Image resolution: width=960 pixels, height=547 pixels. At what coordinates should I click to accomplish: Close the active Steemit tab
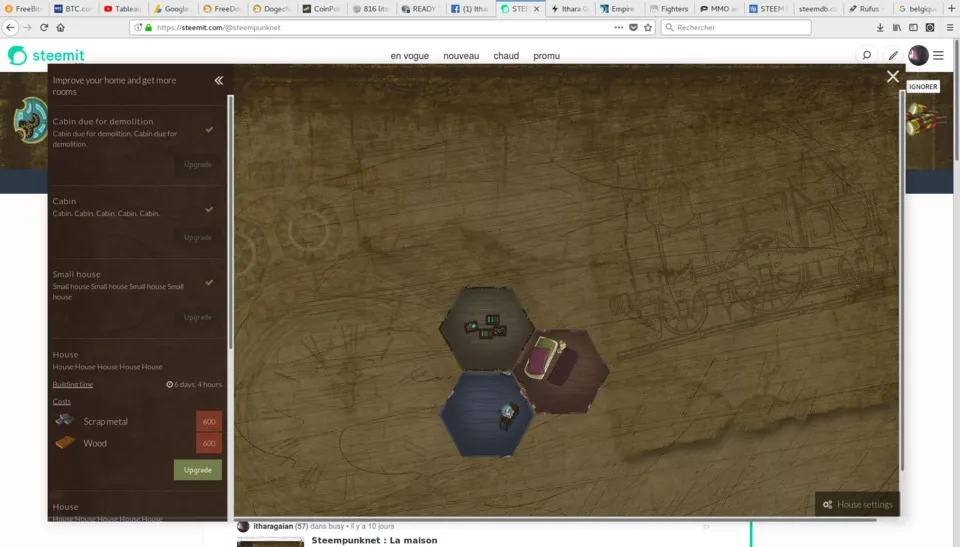[536, 9]
